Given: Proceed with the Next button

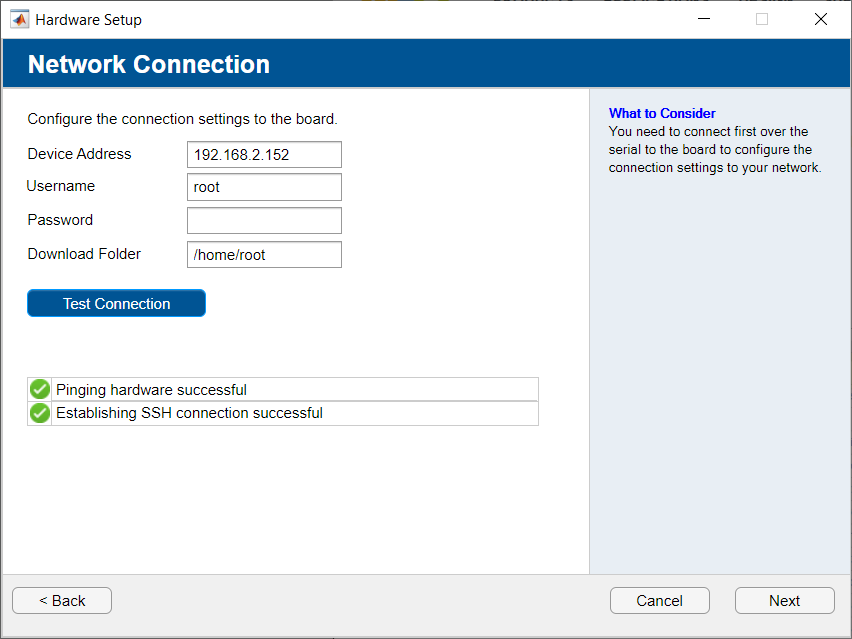Looking at the screenshot, I should point(784,601).
